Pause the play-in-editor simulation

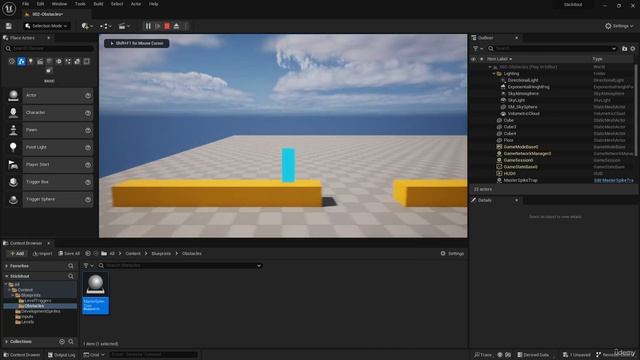148,26
